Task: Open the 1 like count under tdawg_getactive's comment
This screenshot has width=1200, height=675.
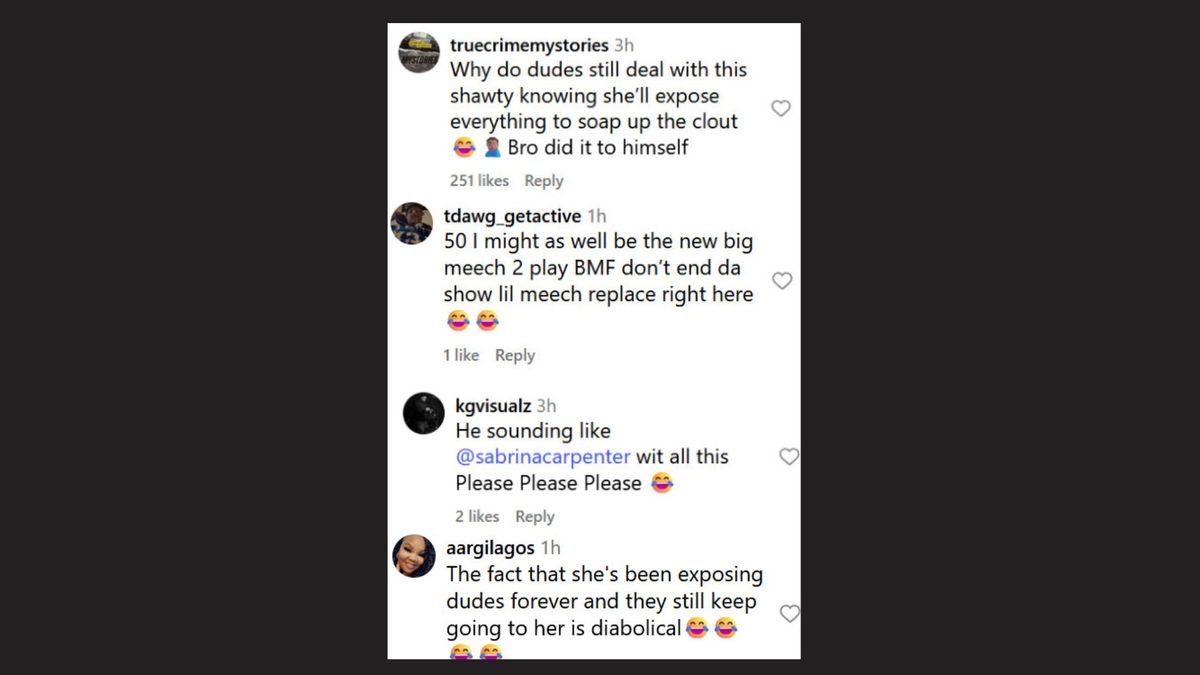Action: coord(461,355)
